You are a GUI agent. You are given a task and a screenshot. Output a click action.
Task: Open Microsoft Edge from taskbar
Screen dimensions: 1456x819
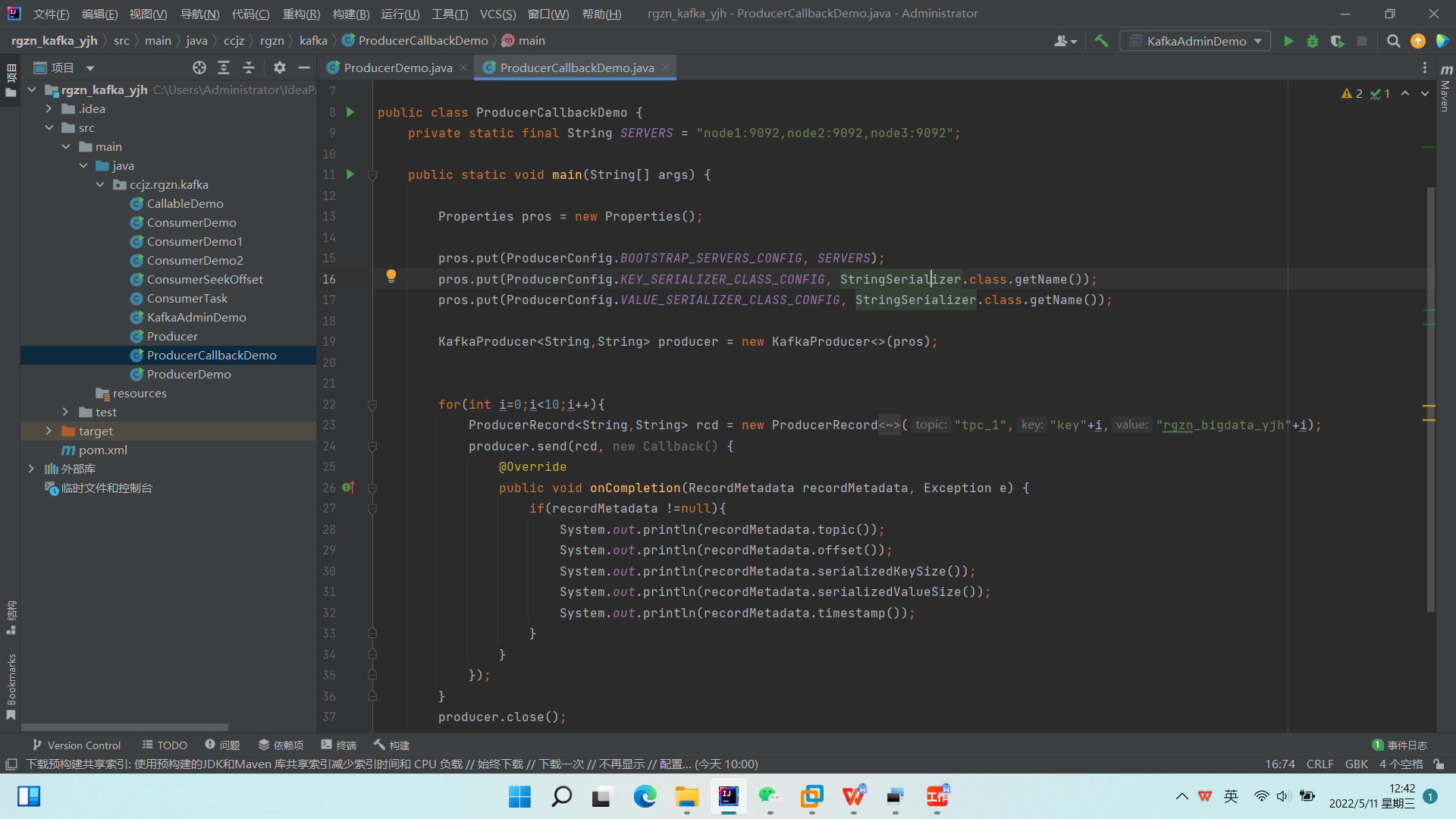(645, 796)
